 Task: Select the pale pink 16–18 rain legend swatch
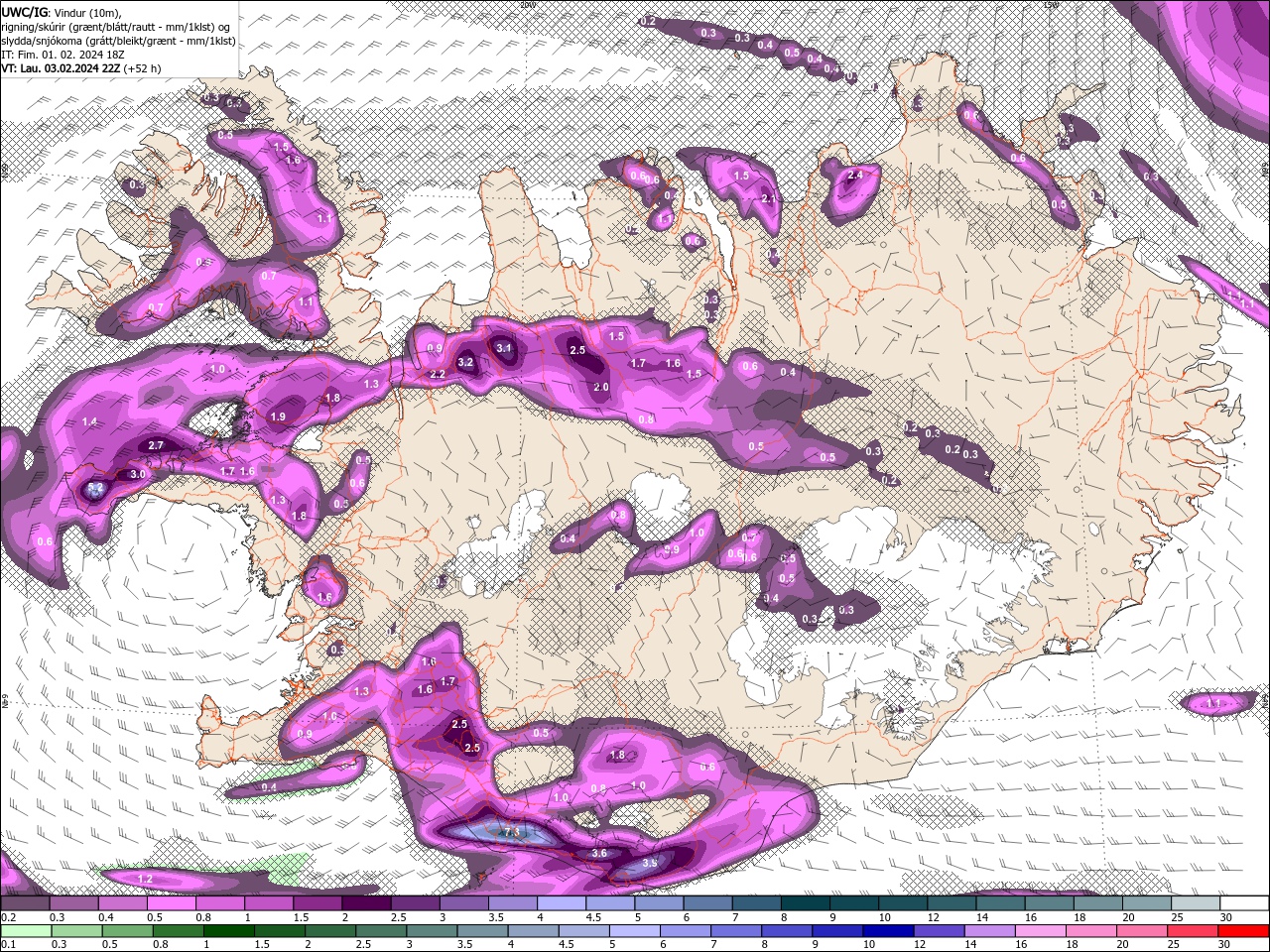1039,931
